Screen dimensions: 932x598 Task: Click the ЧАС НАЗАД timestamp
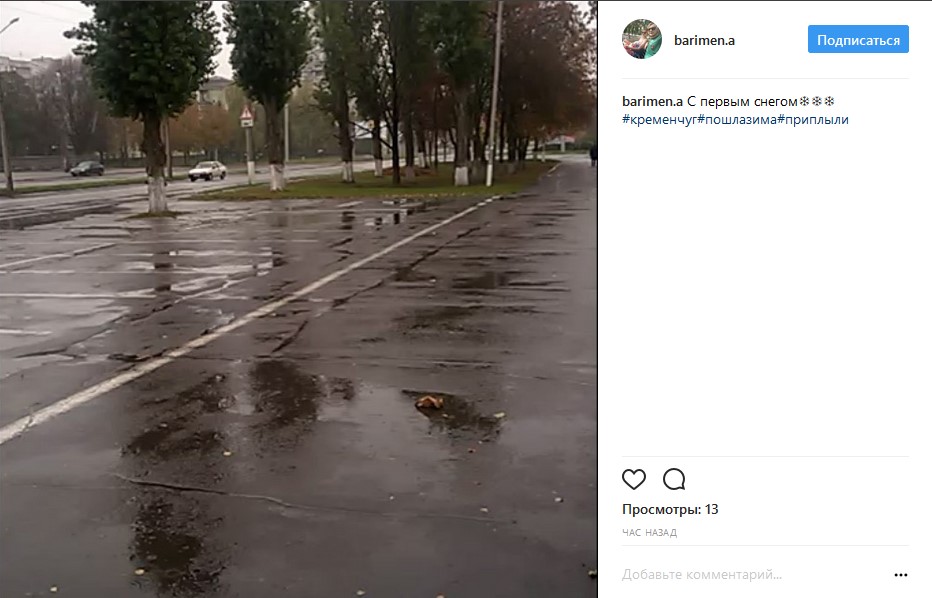coord(649,533)
